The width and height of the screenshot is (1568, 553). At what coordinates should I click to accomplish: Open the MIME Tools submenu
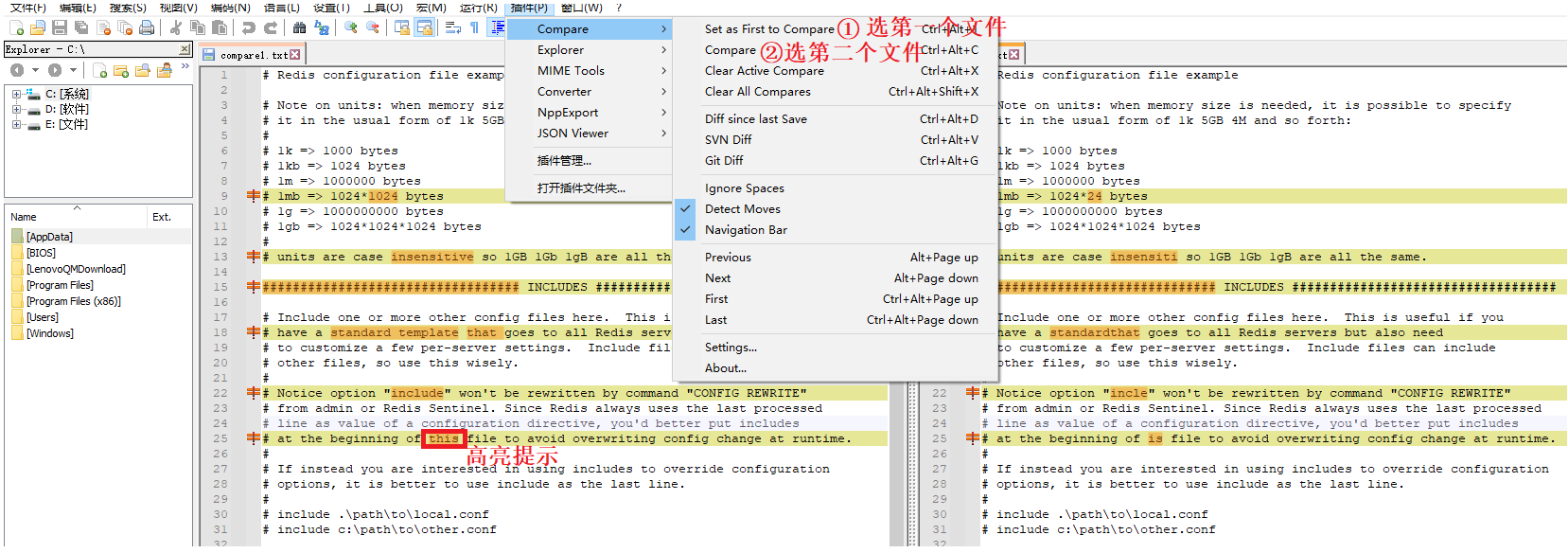coord(590,71)
